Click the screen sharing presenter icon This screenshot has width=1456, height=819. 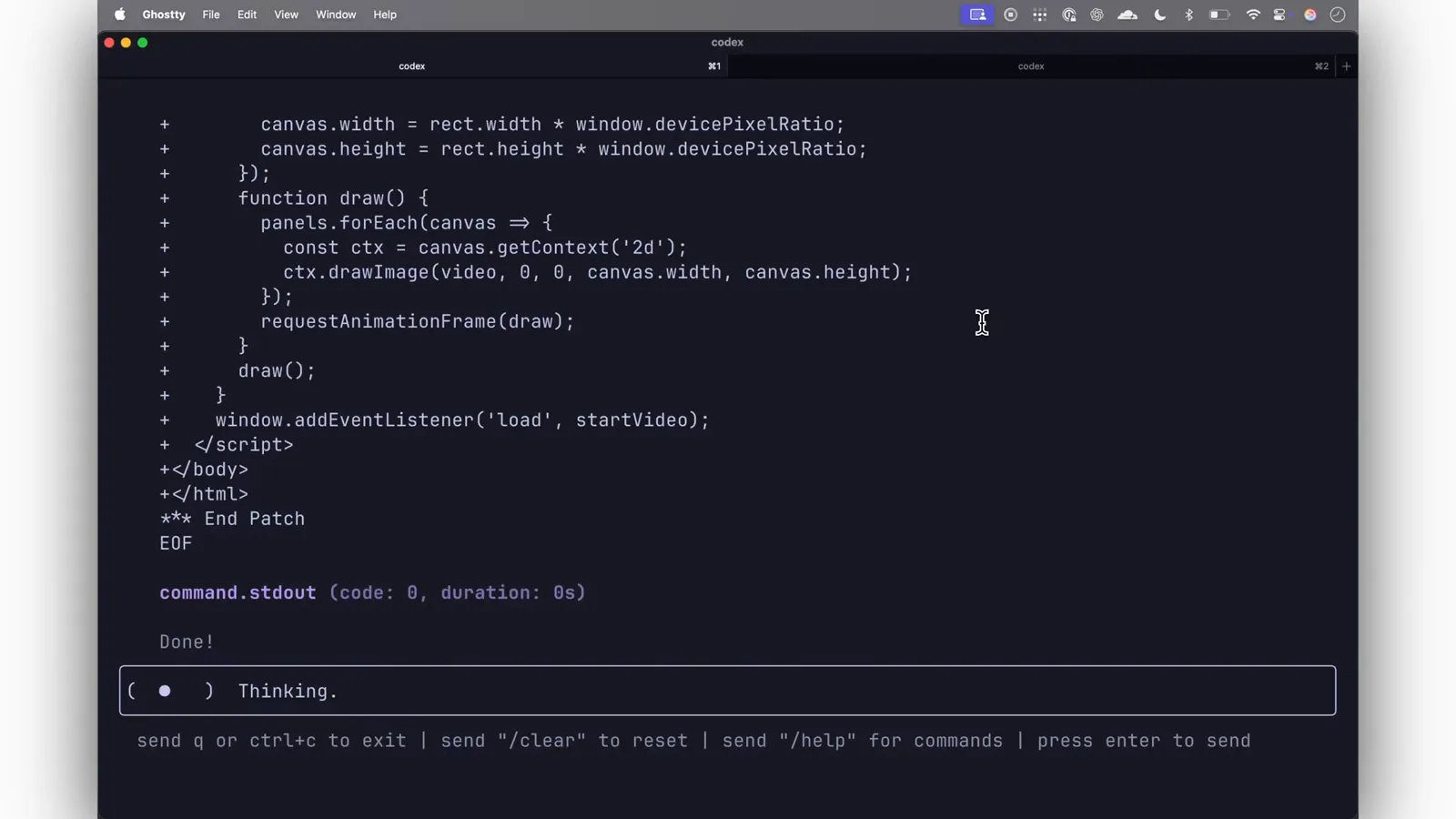977,15
